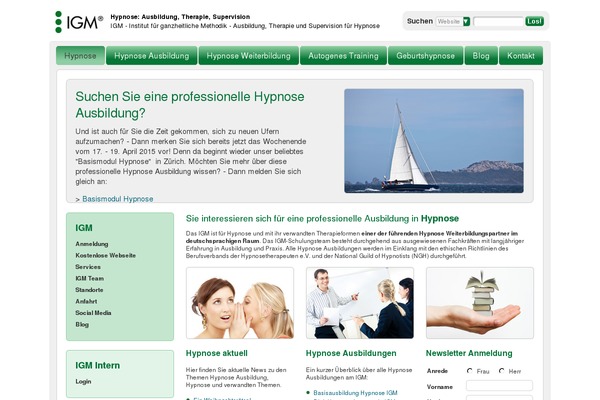Viewport: 600px width, 400px height.
Task: Open the Hypnose tab
Action: (80, 56)
